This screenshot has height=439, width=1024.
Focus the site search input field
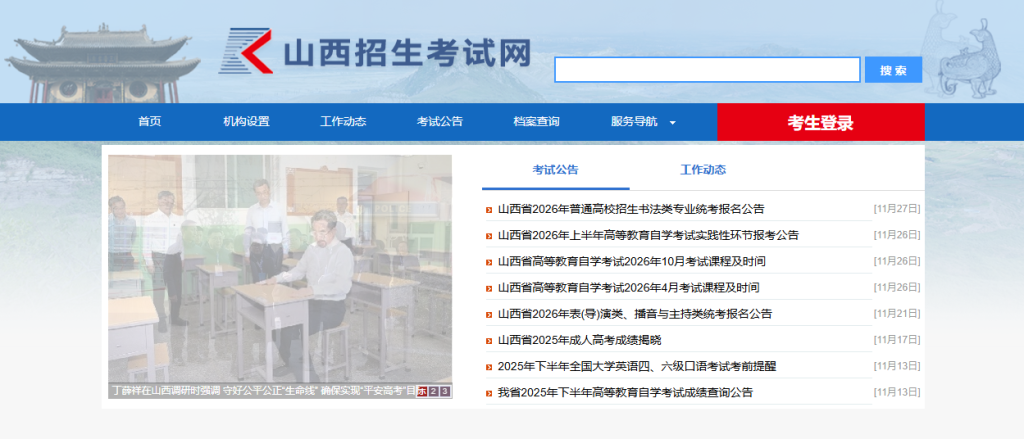point(707,70)
